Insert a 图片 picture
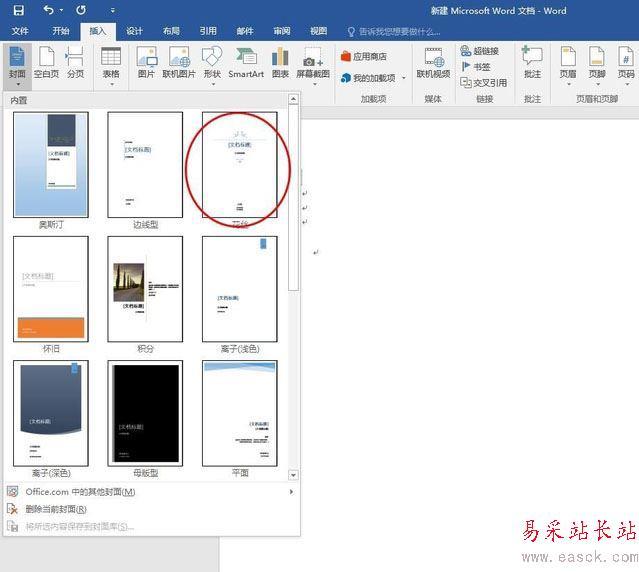 point(146,63)
